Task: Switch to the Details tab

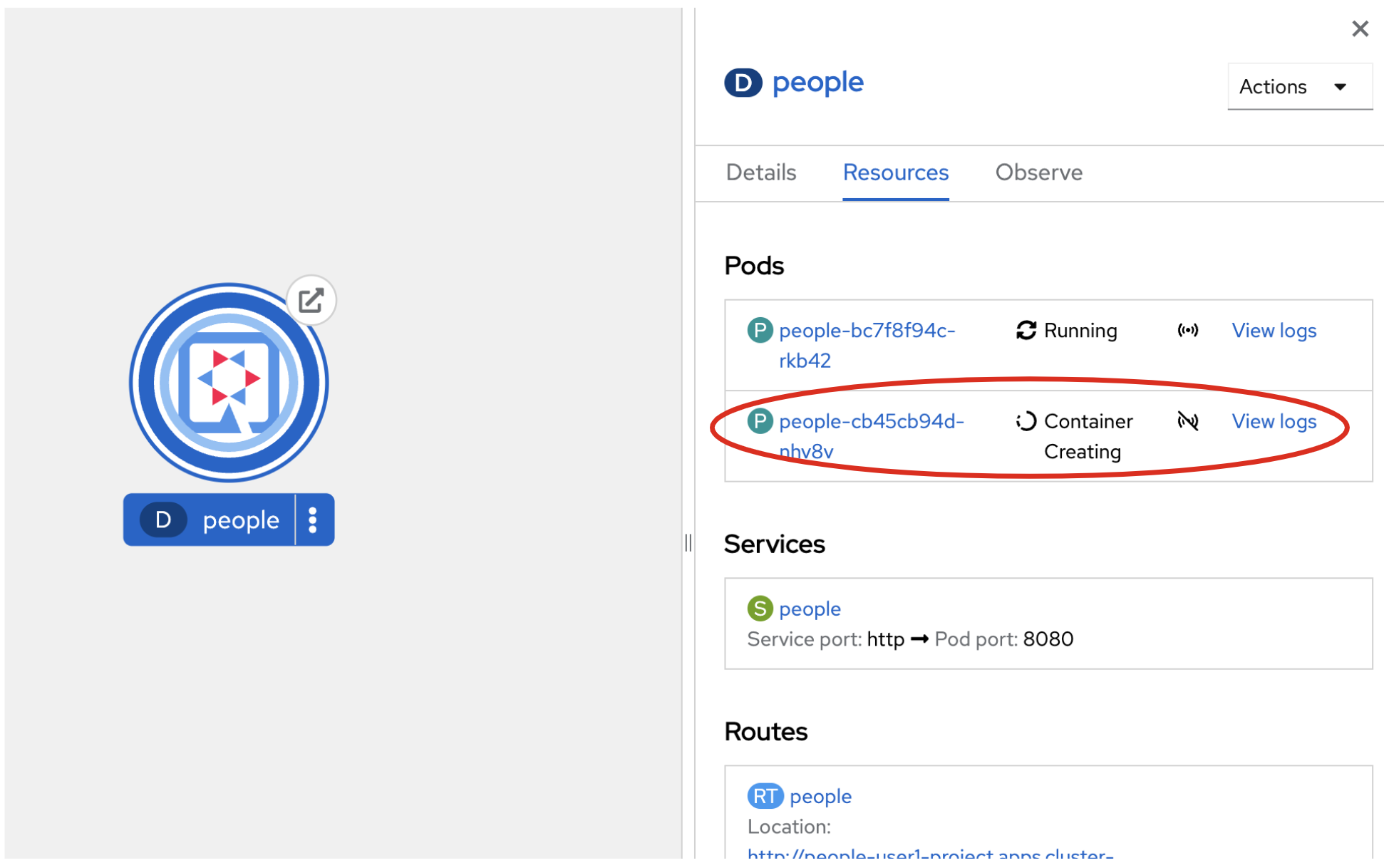Action: (x=760, y=172)
